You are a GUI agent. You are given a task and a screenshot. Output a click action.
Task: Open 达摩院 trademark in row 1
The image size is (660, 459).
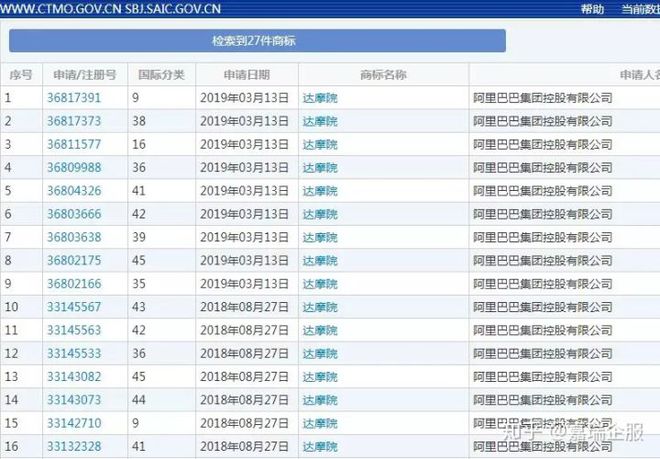320,98
